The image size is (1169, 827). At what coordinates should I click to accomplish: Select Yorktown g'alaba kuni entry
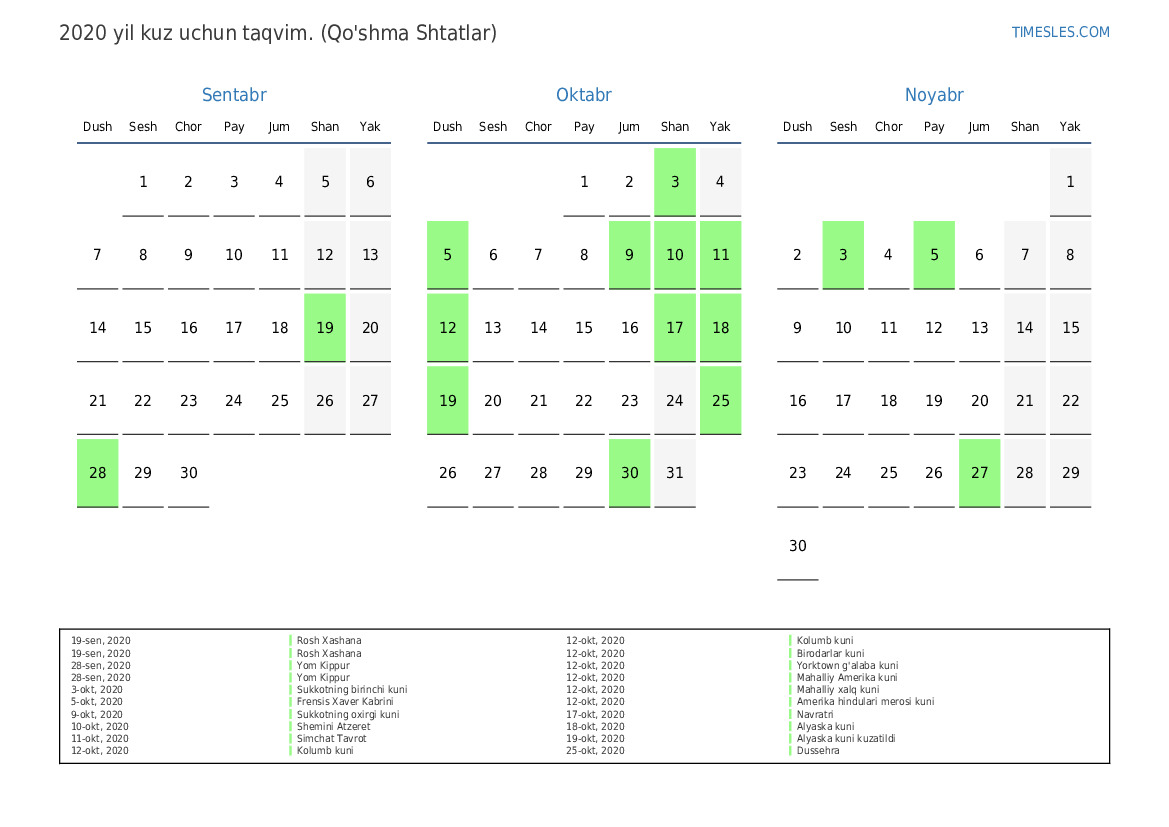[x=847, y=666]
